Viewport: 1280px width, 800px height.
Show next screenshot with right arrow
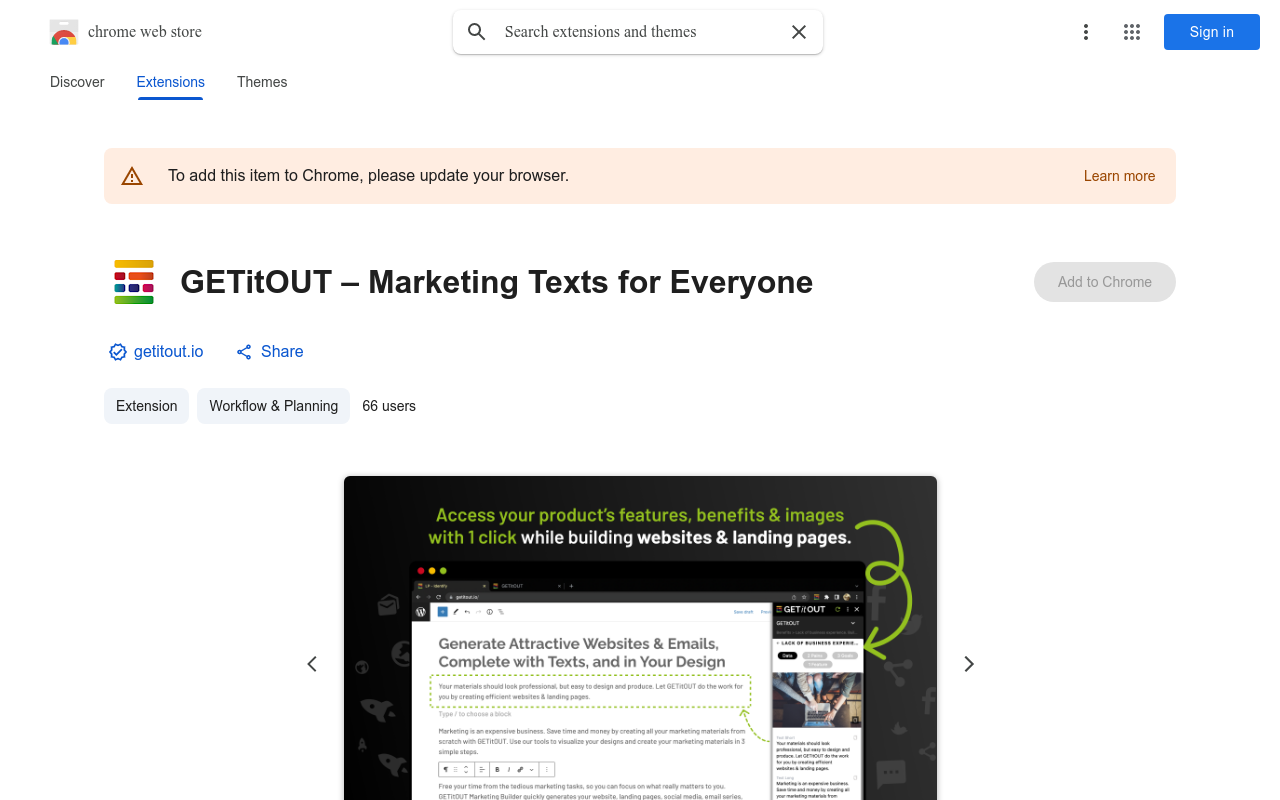click(968, 664)
